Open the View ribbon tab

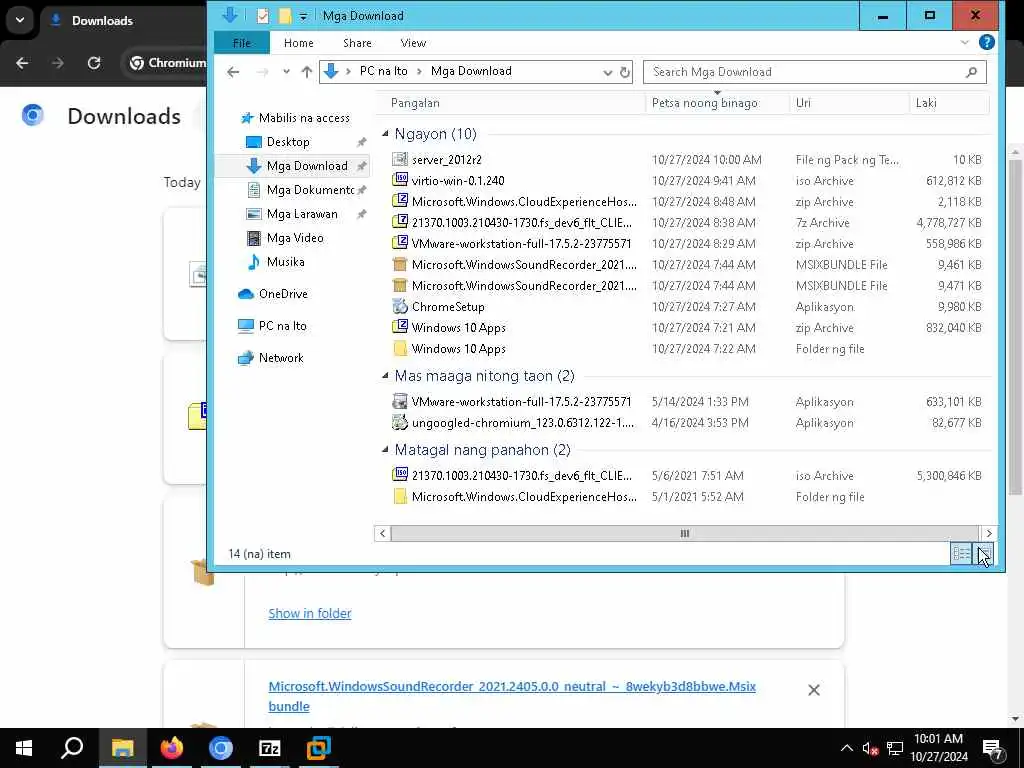[x=413, y=43]
